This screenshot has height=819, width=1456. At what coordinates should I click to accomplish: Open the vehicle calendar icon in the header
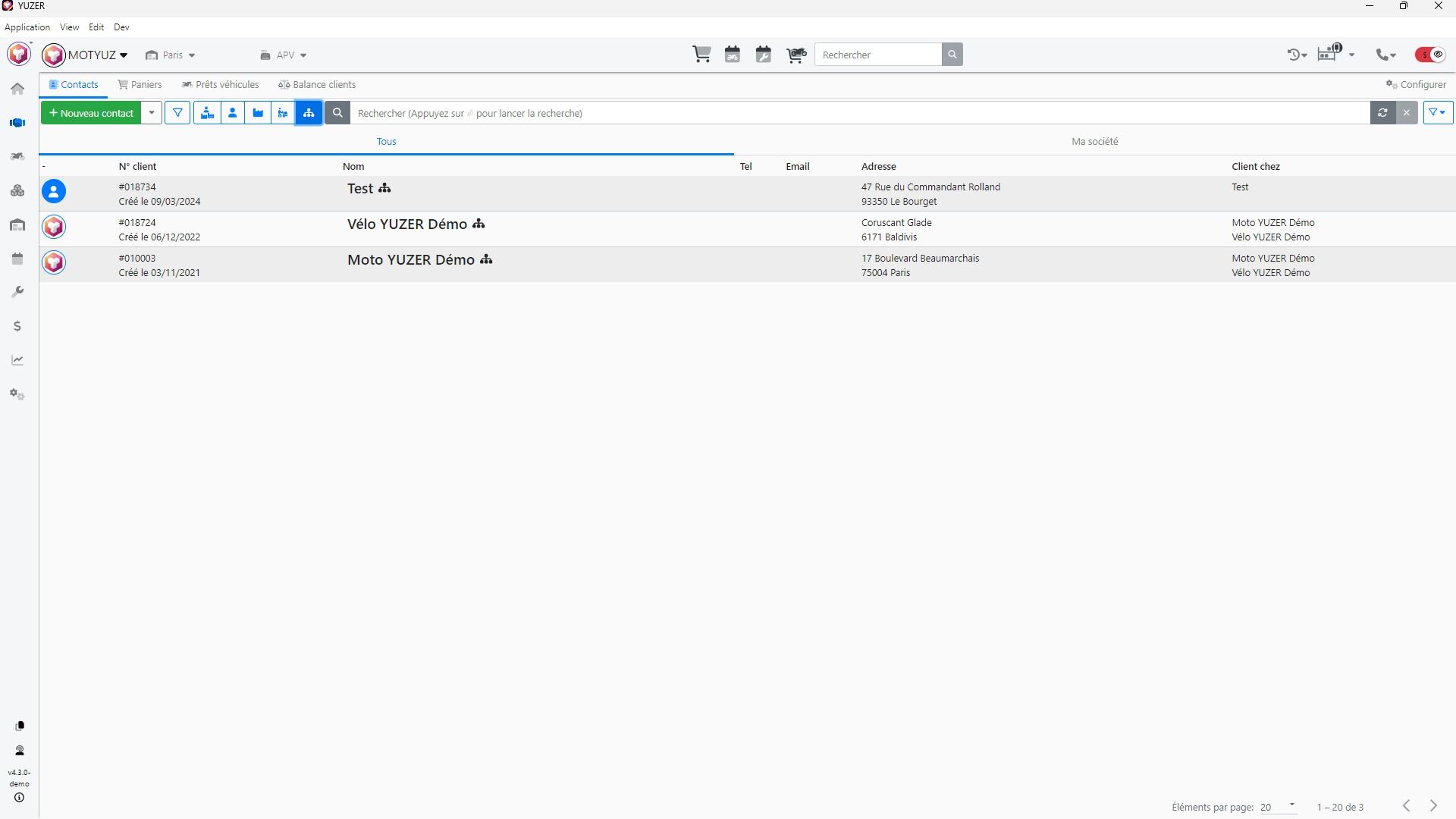pyautogui.click(x=733, y=55)
